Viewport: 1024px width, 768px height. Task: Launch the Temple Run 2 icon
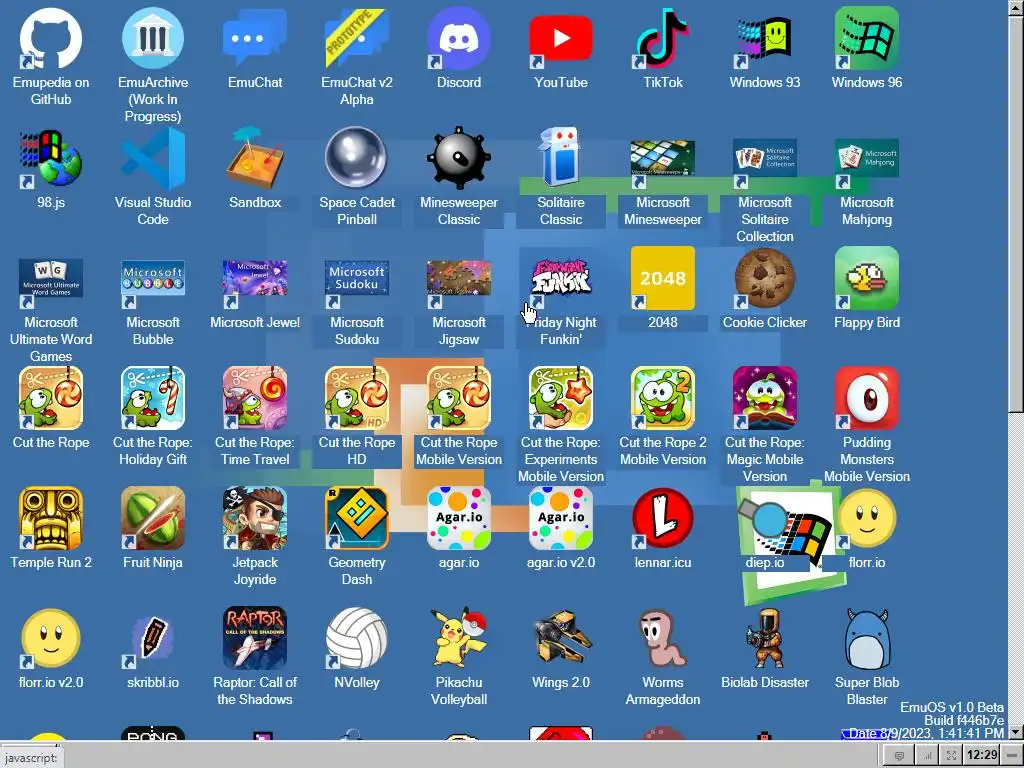click(51, 518)
